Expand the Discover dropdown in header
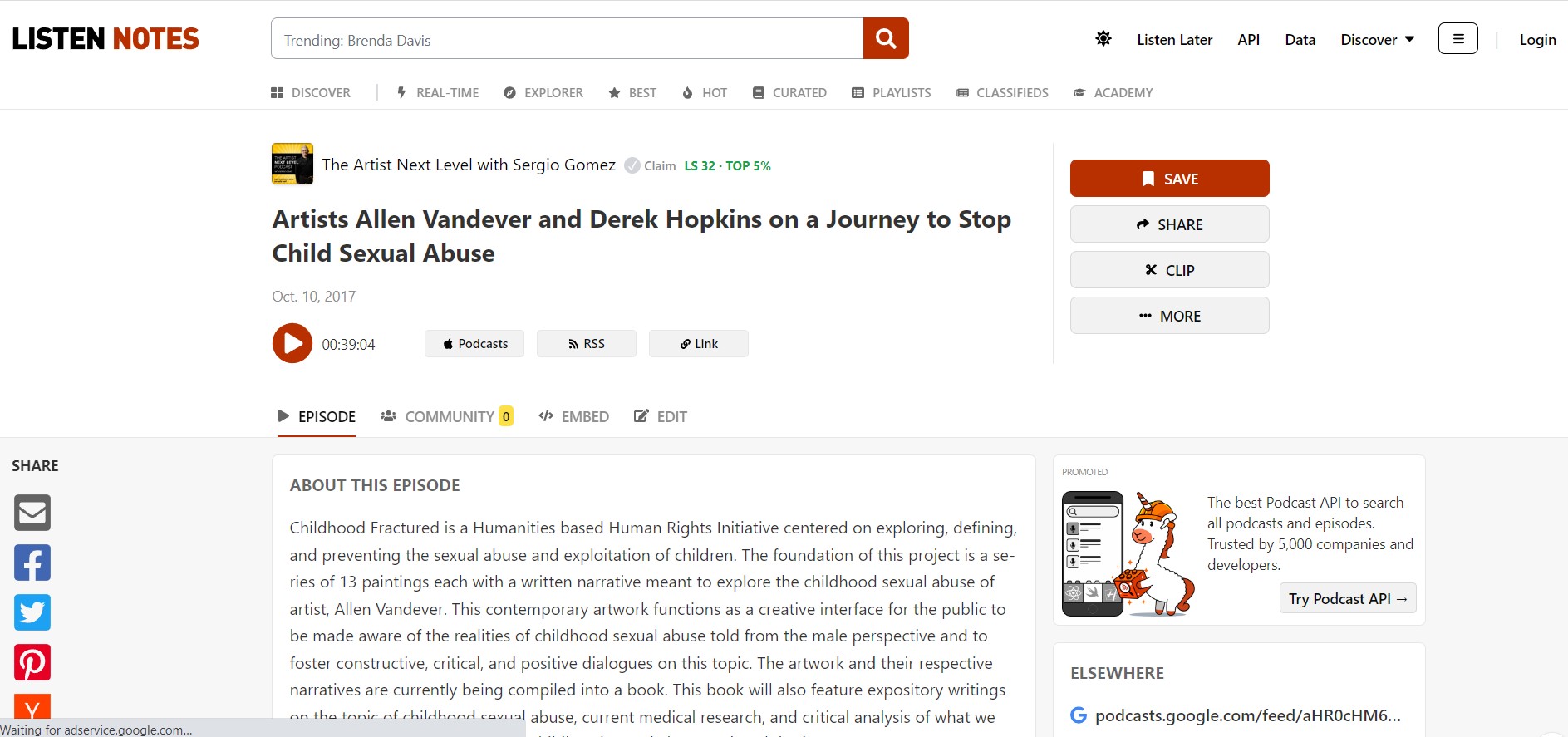The width and height of the screenshot is (1568, 737). (x=1377, y=40)
